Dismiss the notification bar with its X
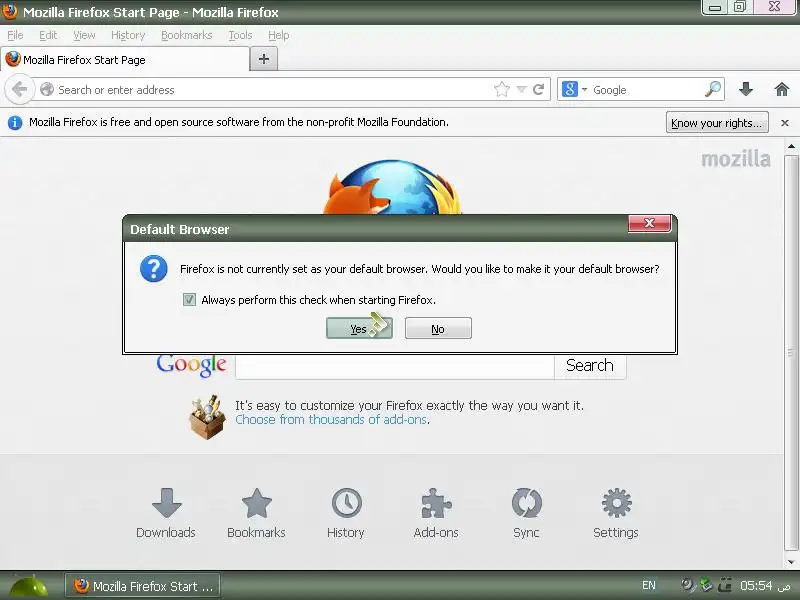This screenshot has height=600, width=800. click(785, 123)
